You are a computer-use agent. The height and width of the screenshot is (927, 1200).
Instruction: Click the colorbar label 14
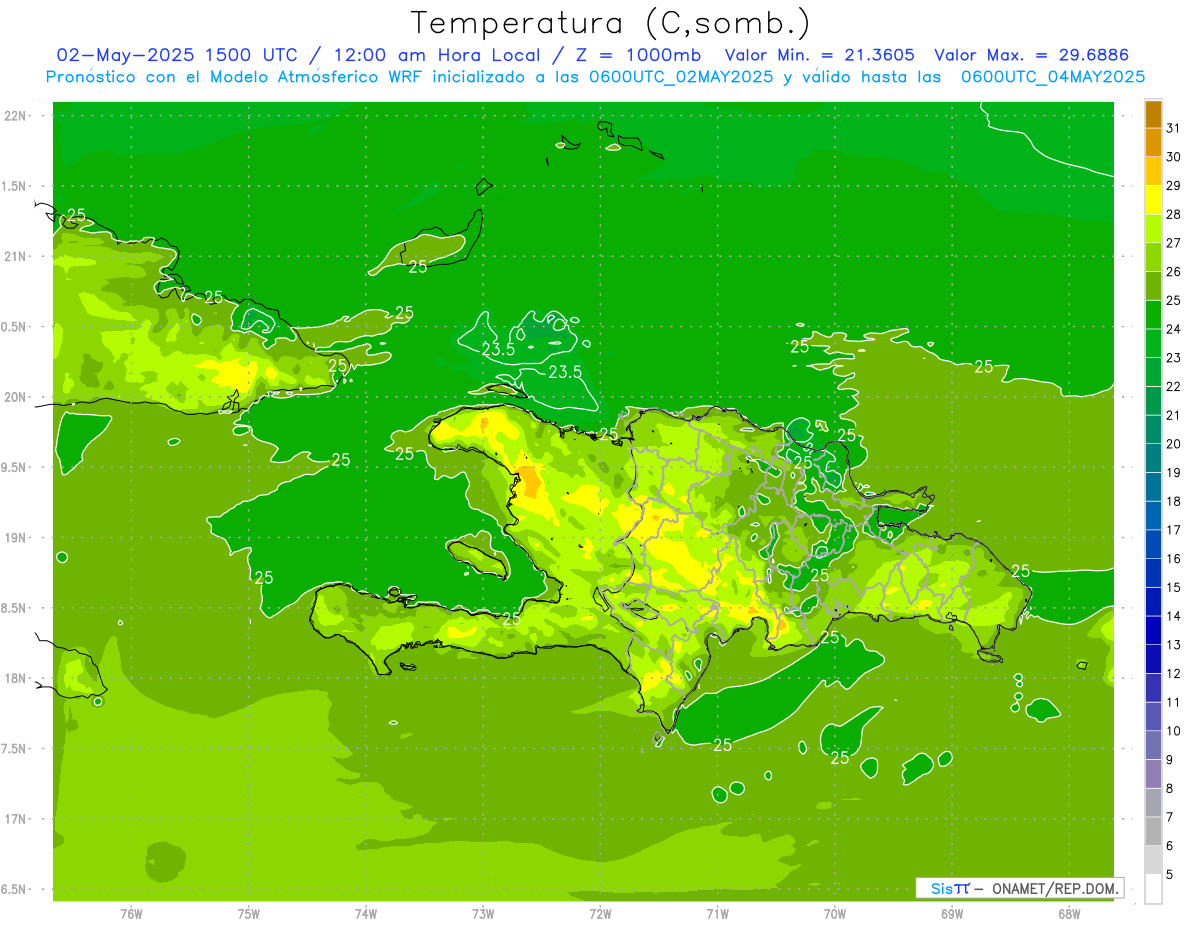click(1174, 616)
